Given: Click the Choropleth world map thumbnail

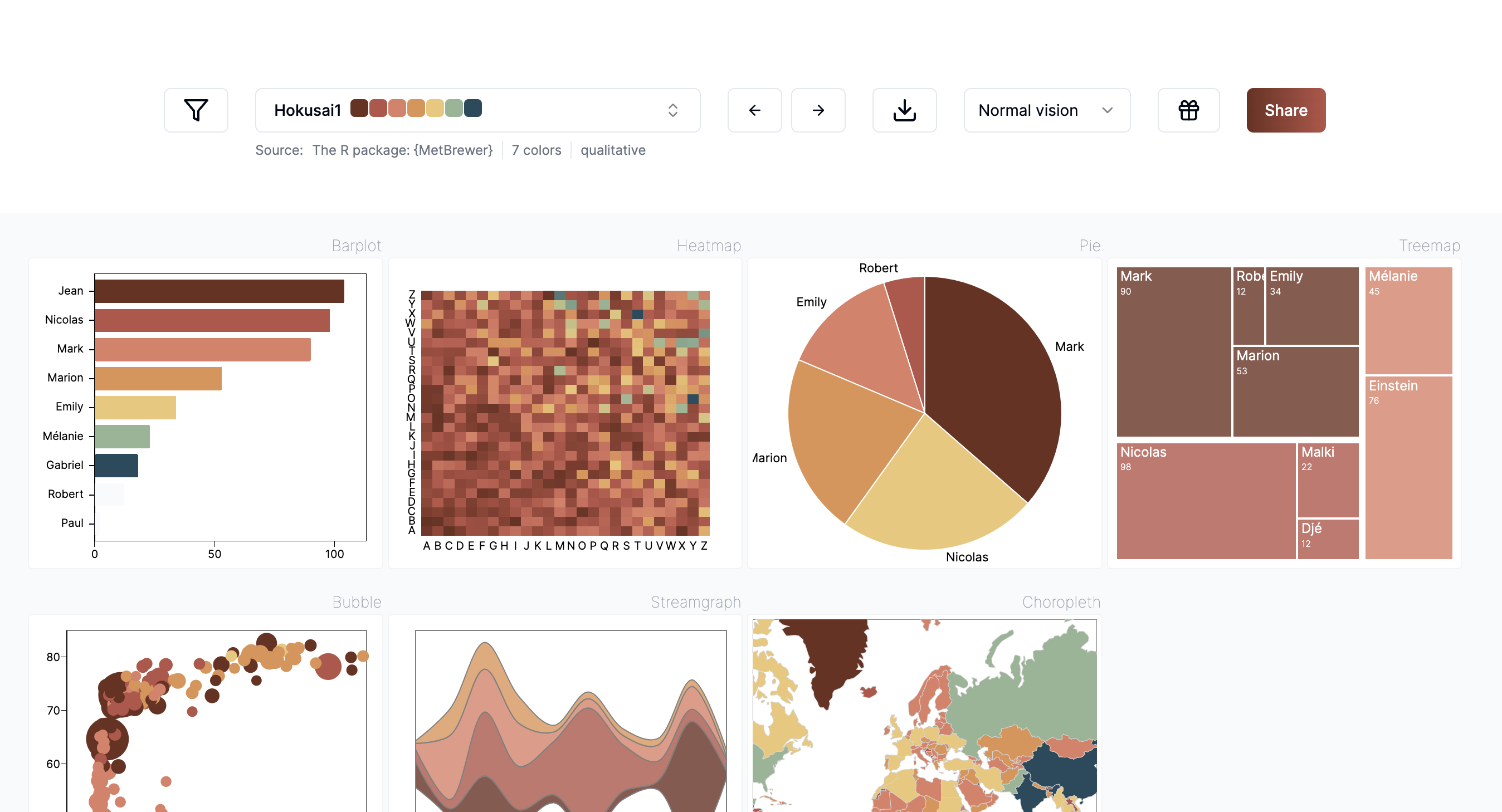Looking at the screenshot, I should [924, 715].
